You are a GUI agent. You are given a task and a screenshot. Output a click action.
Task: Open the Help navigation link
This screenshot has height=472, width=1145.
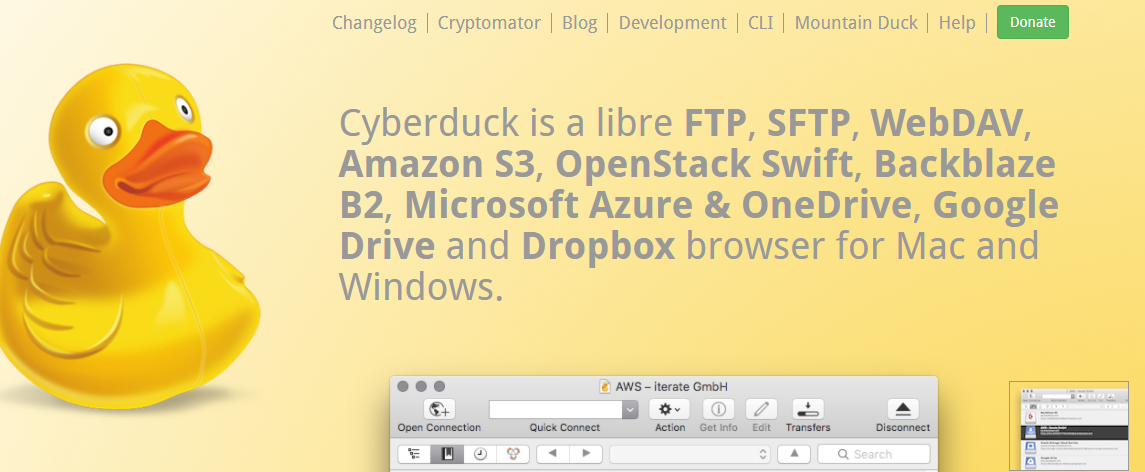tap(957, 23)
